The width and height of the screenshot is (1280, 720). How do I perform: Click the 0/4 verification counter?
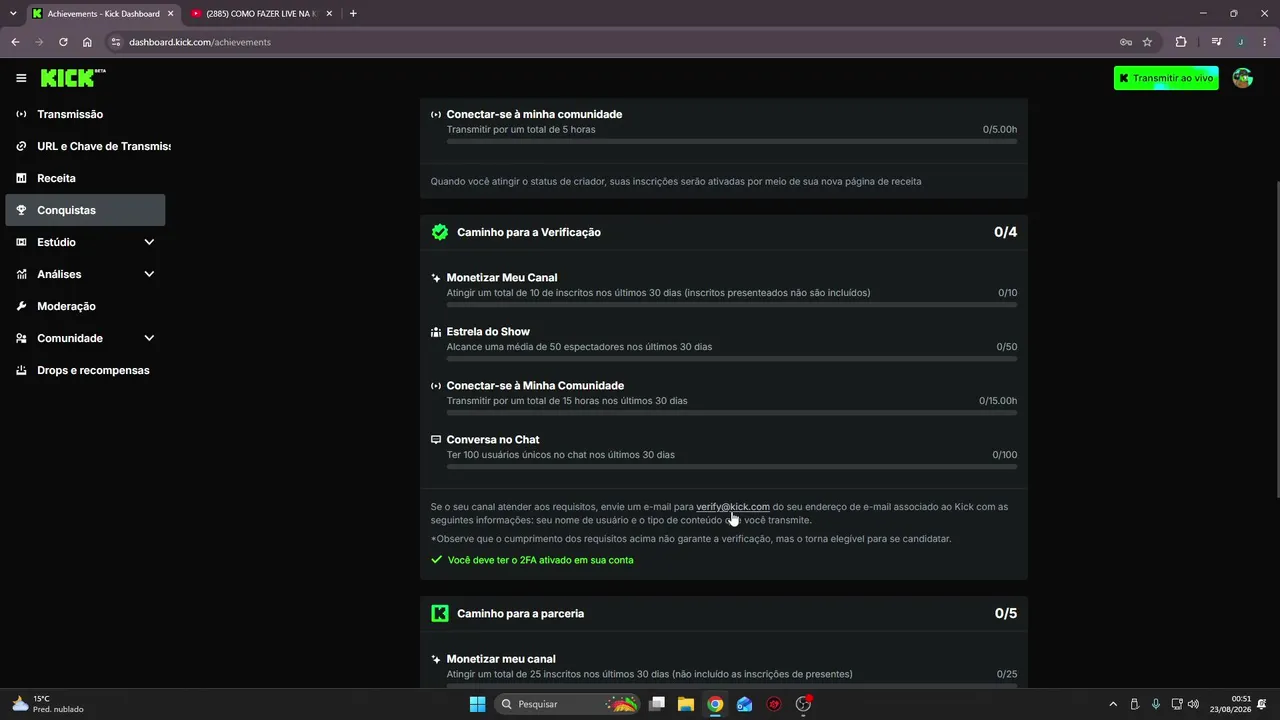1005,232
